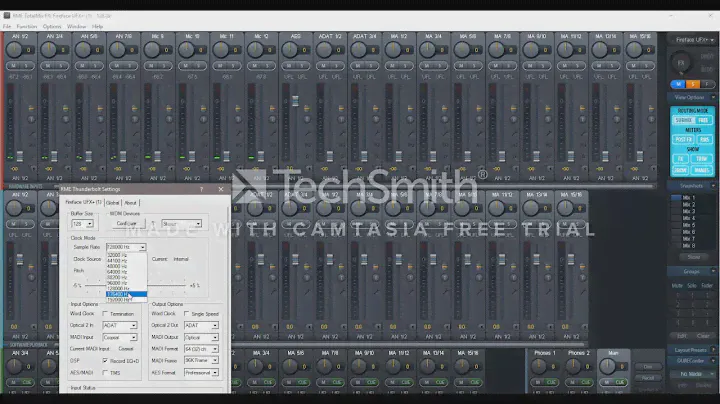
Task: Enable the Single Speed checkbox
Action: [187, 314]
